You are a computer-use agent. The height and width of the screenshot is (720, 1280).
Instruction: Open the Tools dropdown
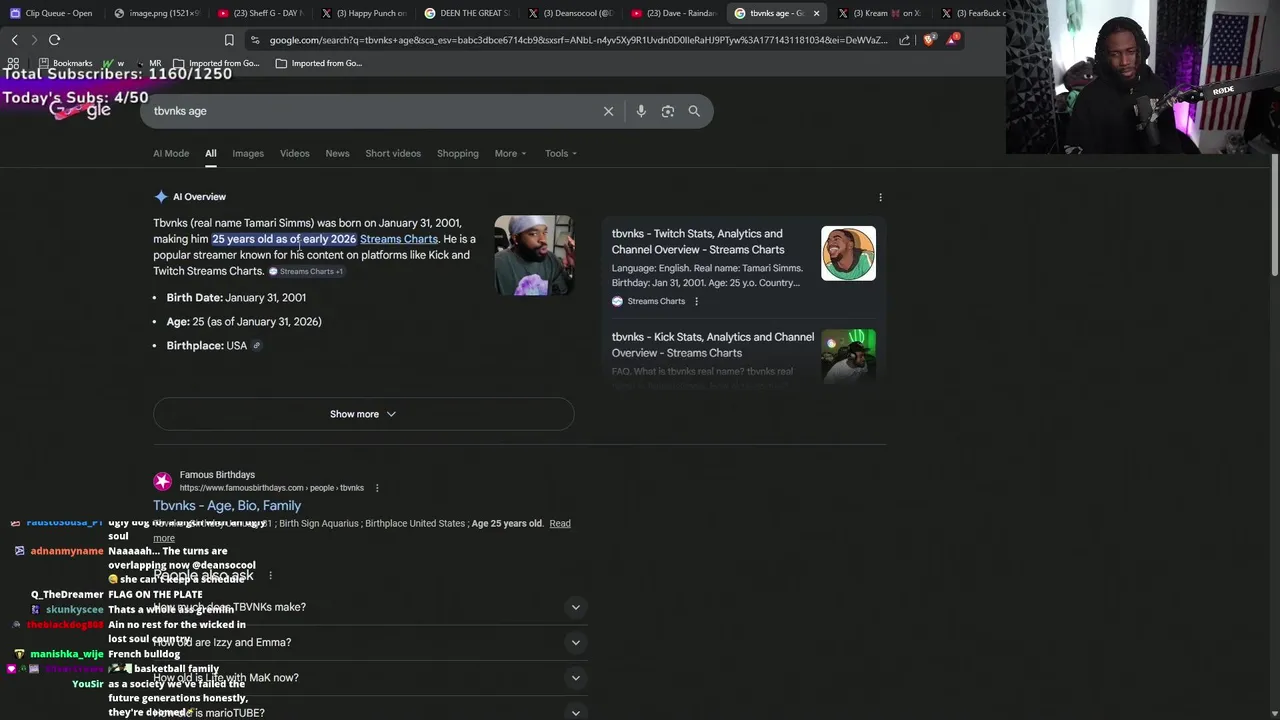click(561, 153)
